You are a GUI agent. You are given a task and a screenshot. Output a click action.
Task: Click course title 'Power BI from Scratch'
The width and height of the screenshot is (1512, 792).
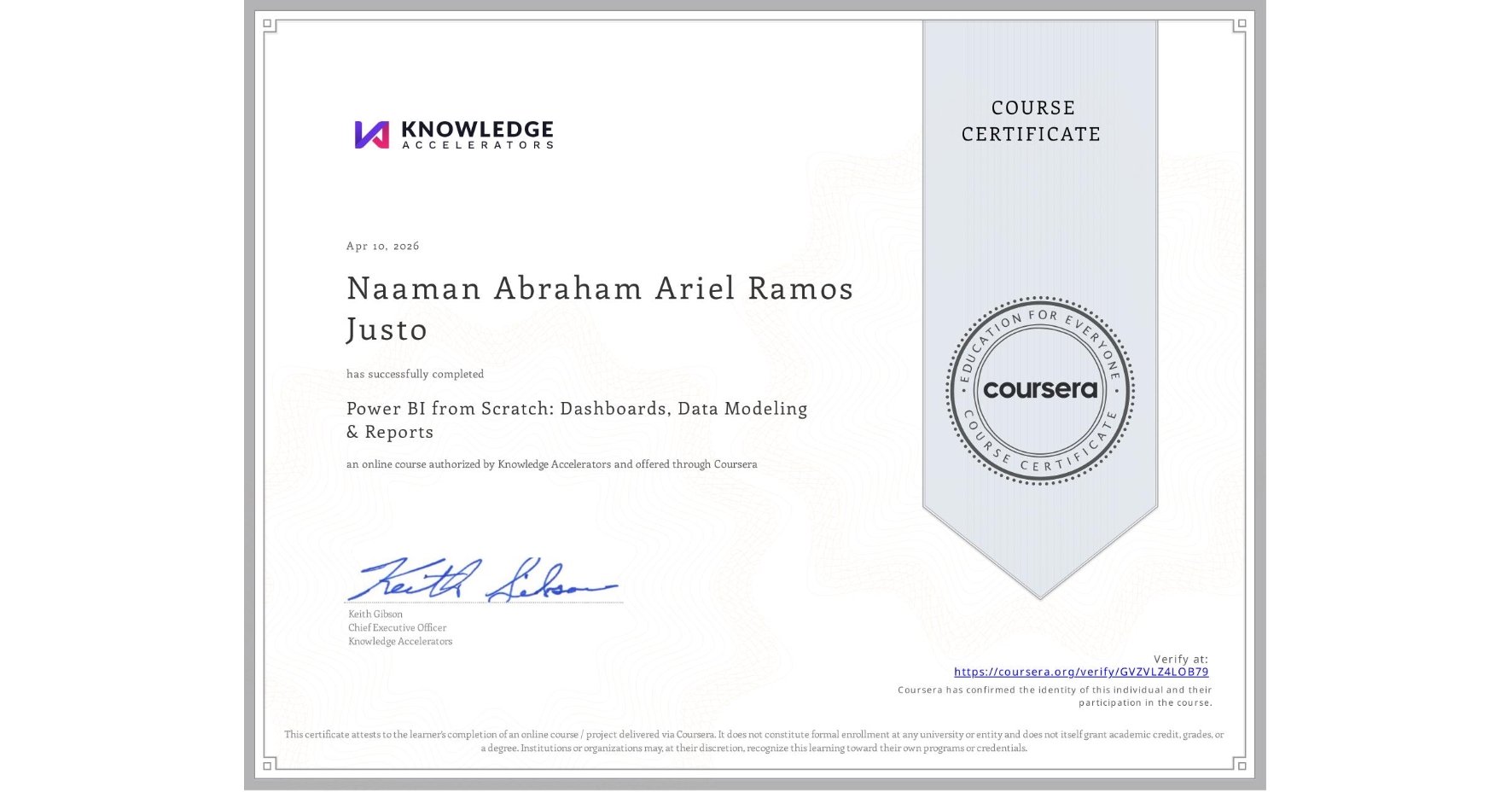[449, 409]
